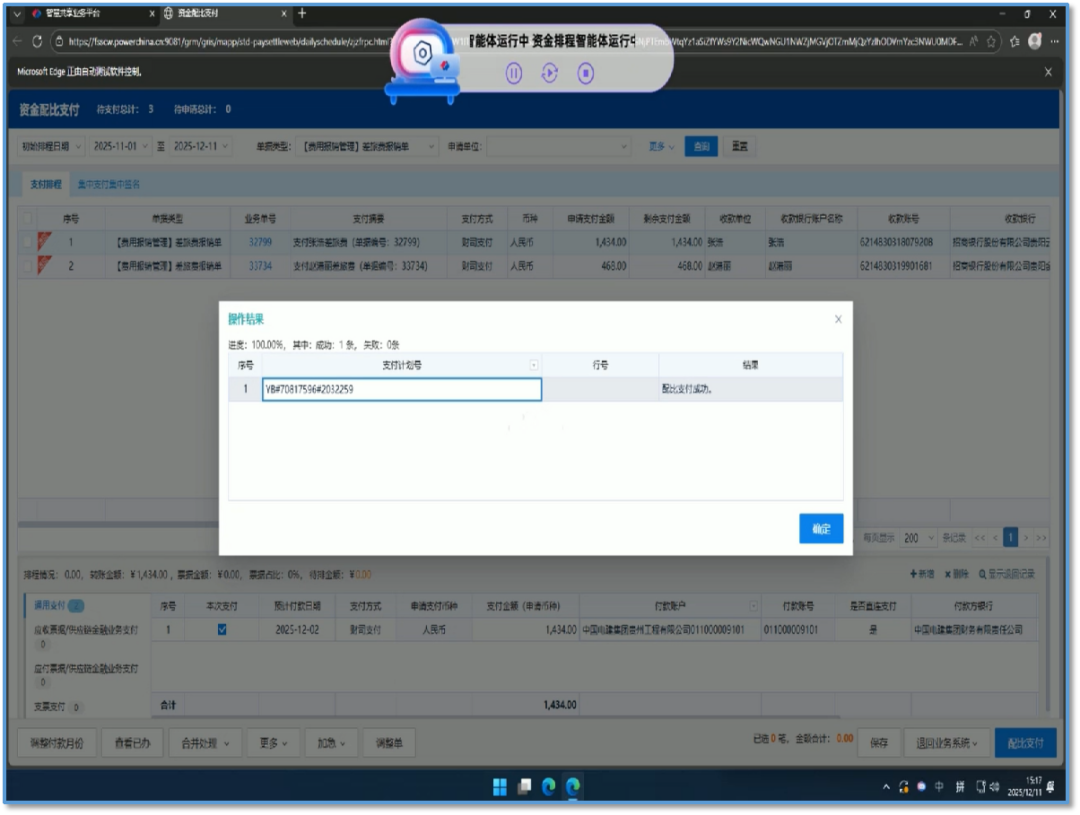The height and width of the screenshot is (815, 1080).
Task: Click the 配比支付 button at bottom right
Action: point(1025,743)
